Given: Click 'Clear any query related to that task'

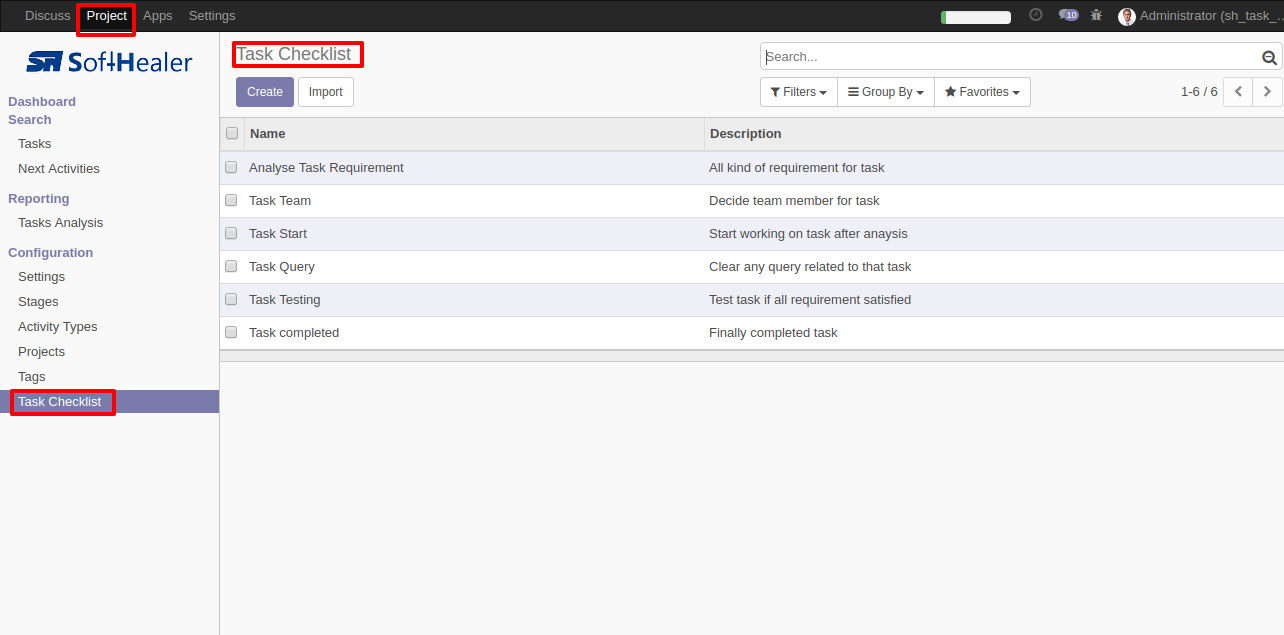Looking at the screenshot, I should pyautogui.click(x=810, y=267).
